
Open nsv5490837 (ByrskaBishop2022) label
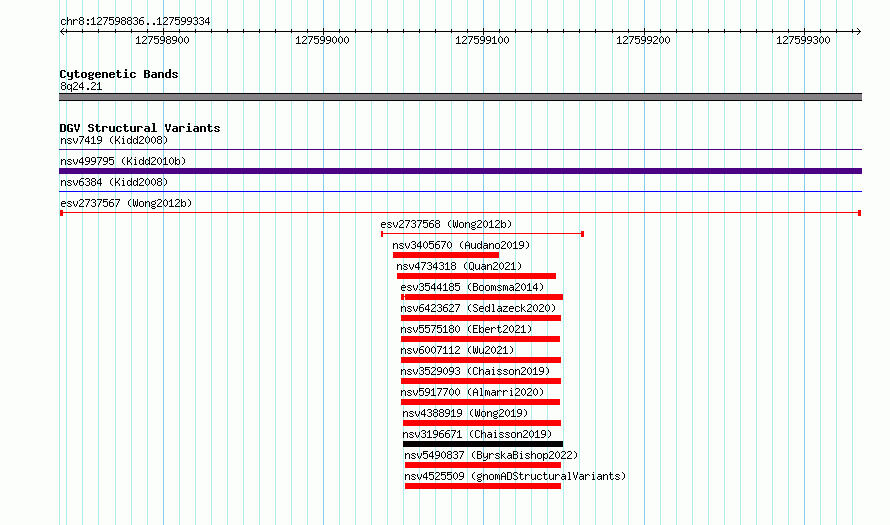tap(491, 455)
